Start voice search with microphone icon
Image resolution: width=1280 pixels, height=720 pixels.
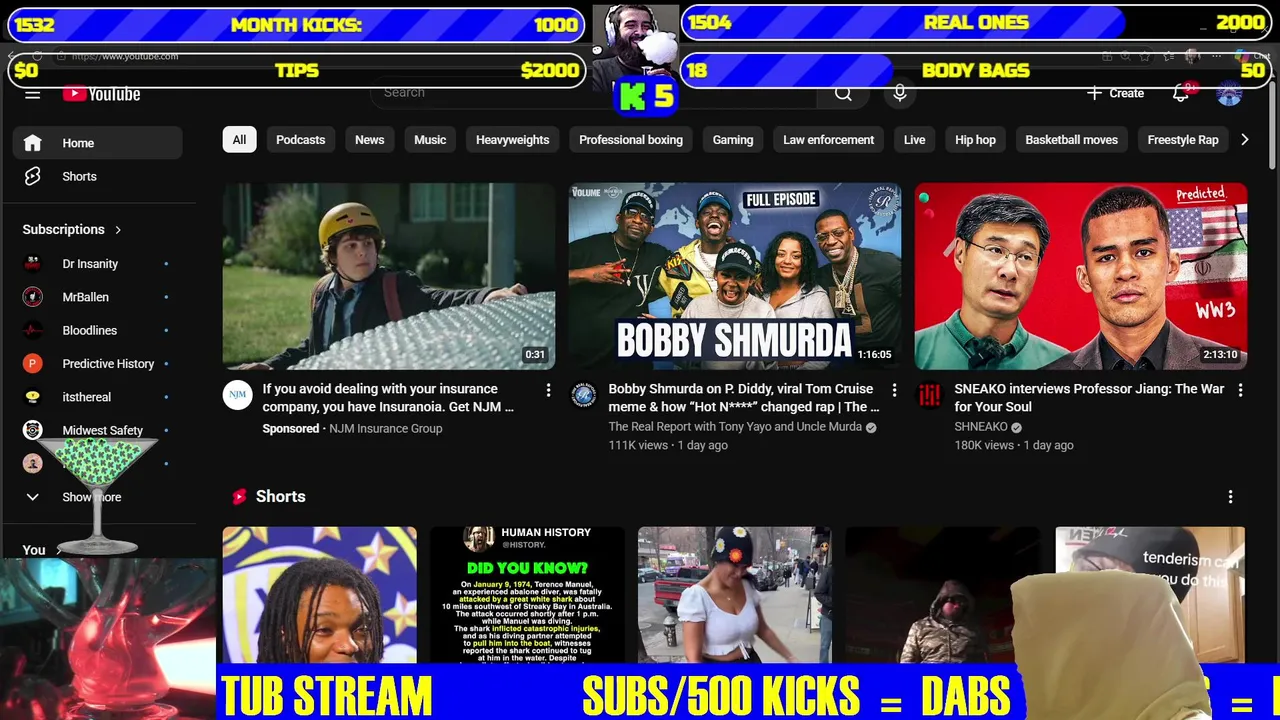coord(900,93)
